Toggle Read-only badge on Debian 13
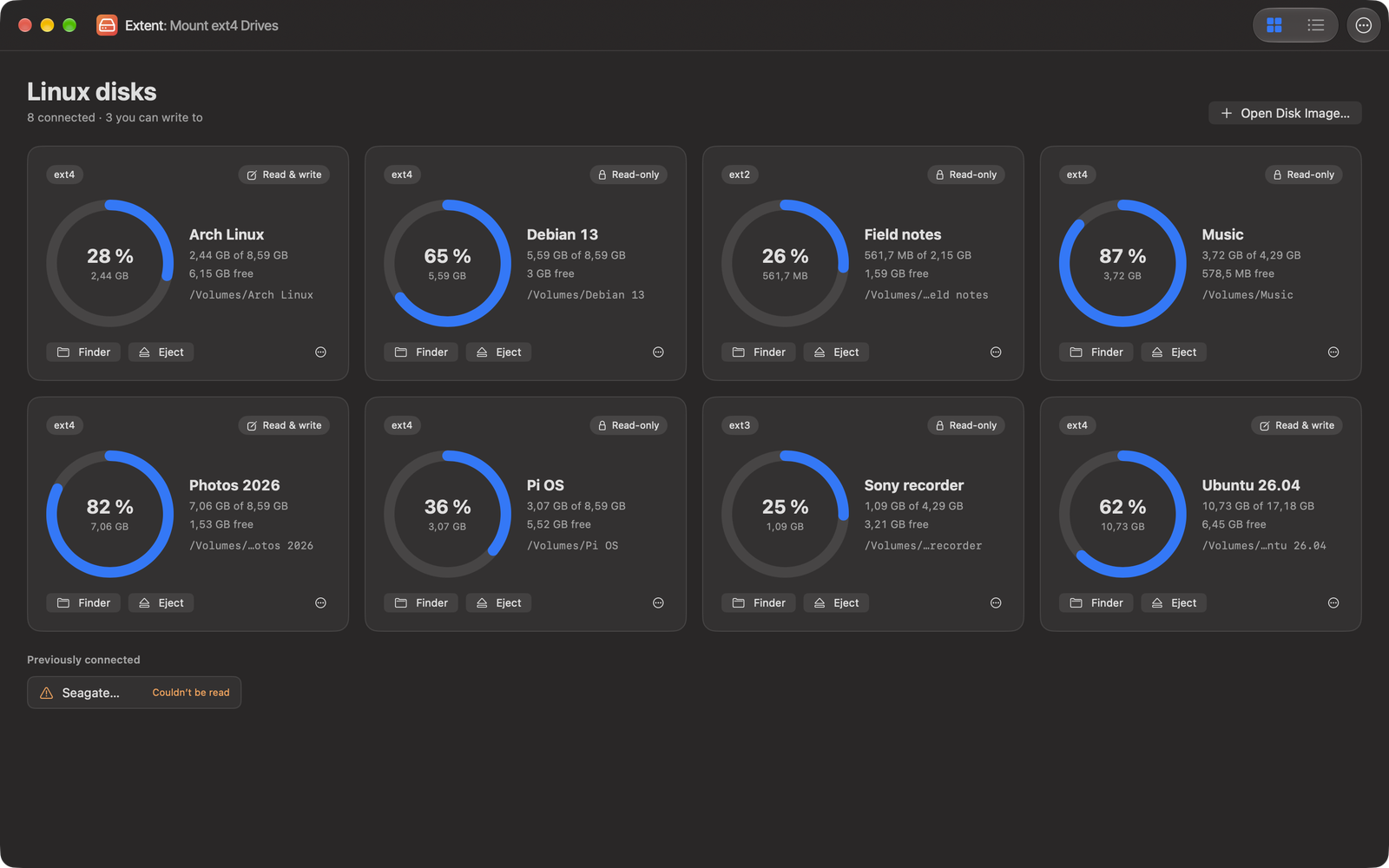The height and width of the screenshot is (868, 1389). tap(629, 174)
